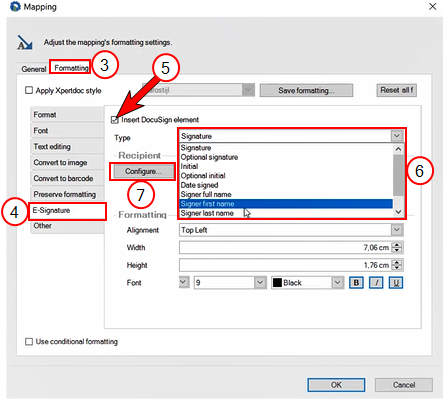Open the font size 9 dropdown
Screen dimensions: 443x399
(260, 283)
